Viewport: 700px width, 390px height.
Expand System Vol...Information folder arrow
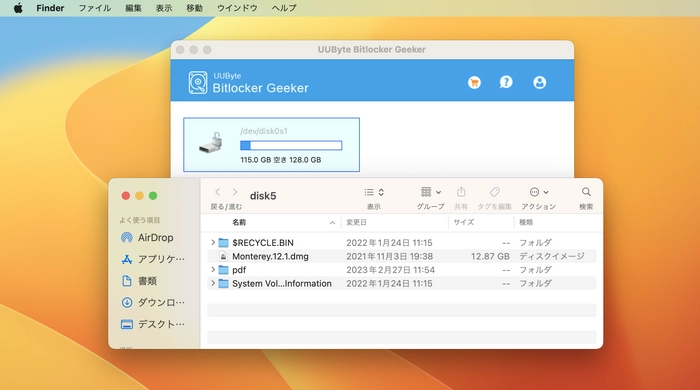coord(213,283)
